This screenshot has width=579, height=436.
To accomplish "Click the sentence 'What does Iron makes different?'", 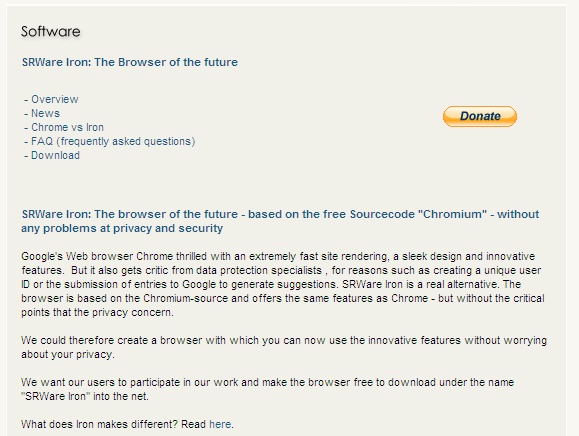I will coord(100,424).
